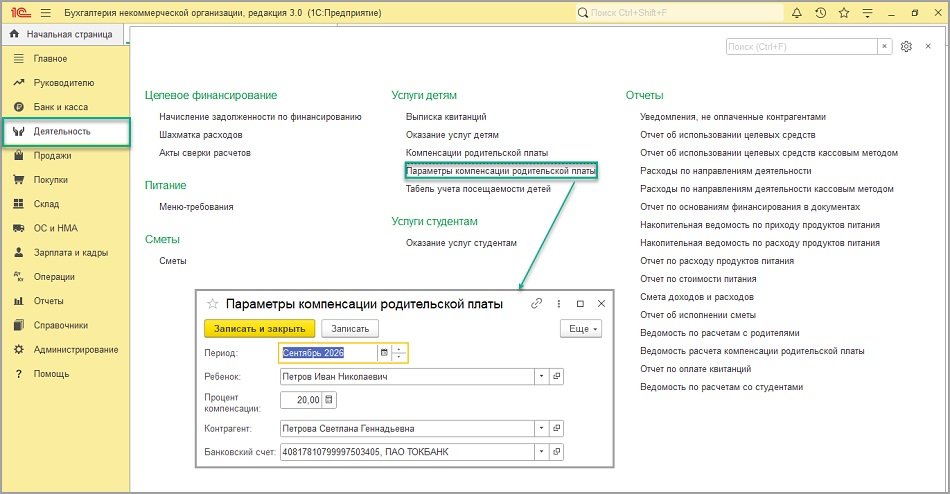Open the 1C main menu hamburger icon

(45, 12)
